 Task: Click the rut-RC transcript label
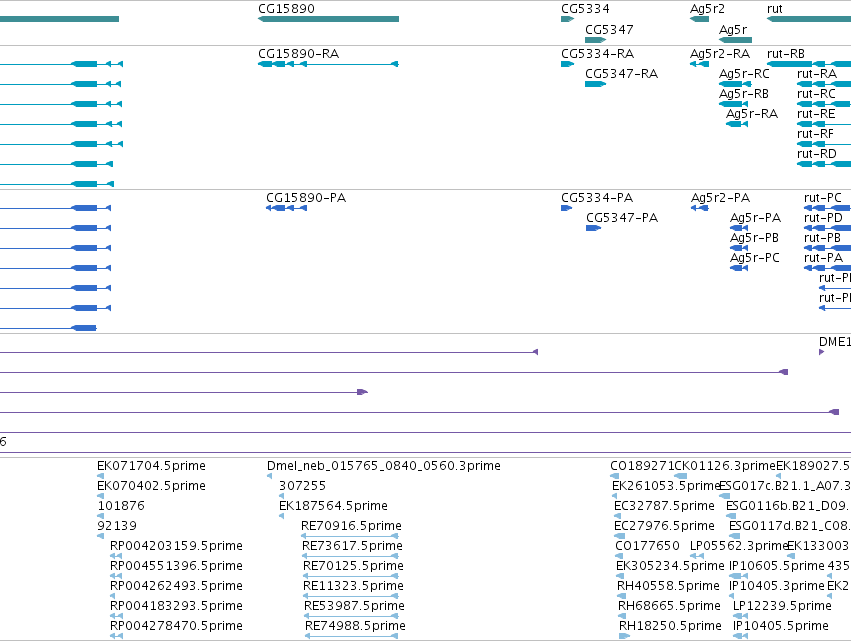816,94
